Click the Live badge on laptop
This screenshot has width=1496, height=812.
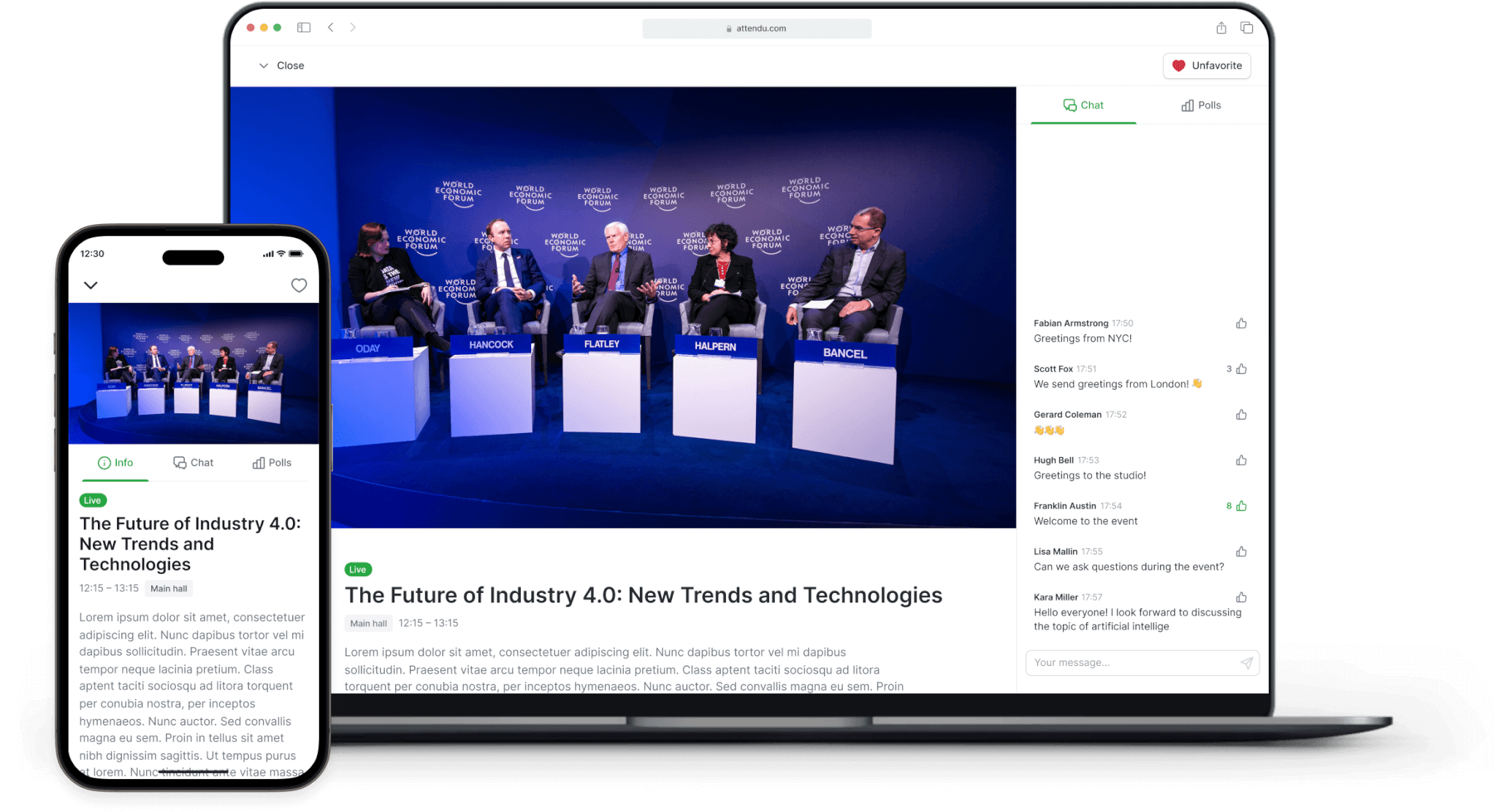(358, 570)
